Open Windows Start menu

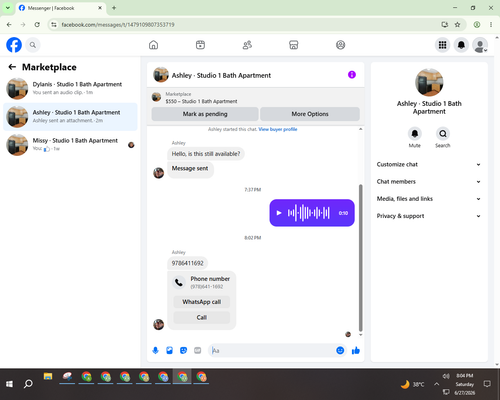pos(9,384)
